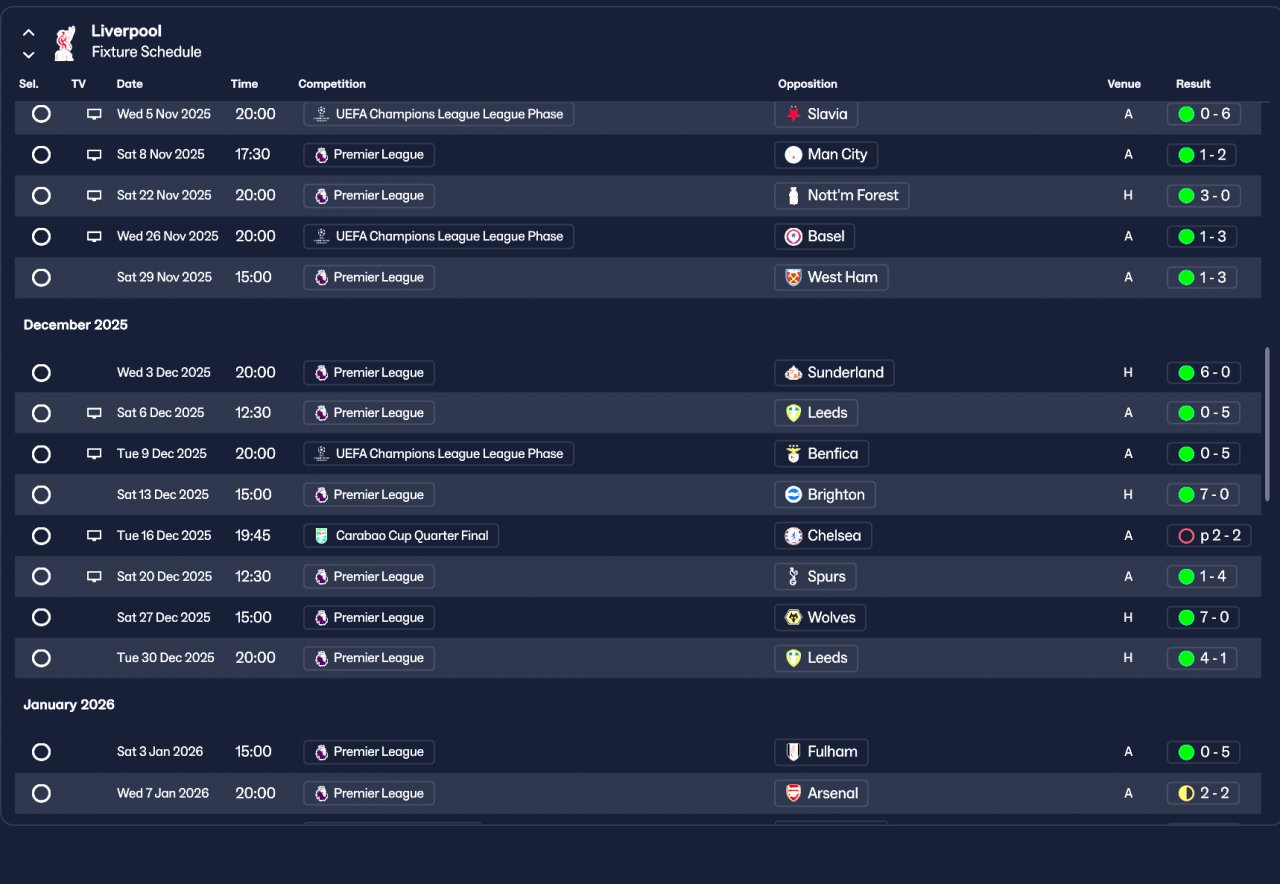Open the 6 - 0 Sunderland result
This screenshot has height=884, width=1280.
point(1204,373)
